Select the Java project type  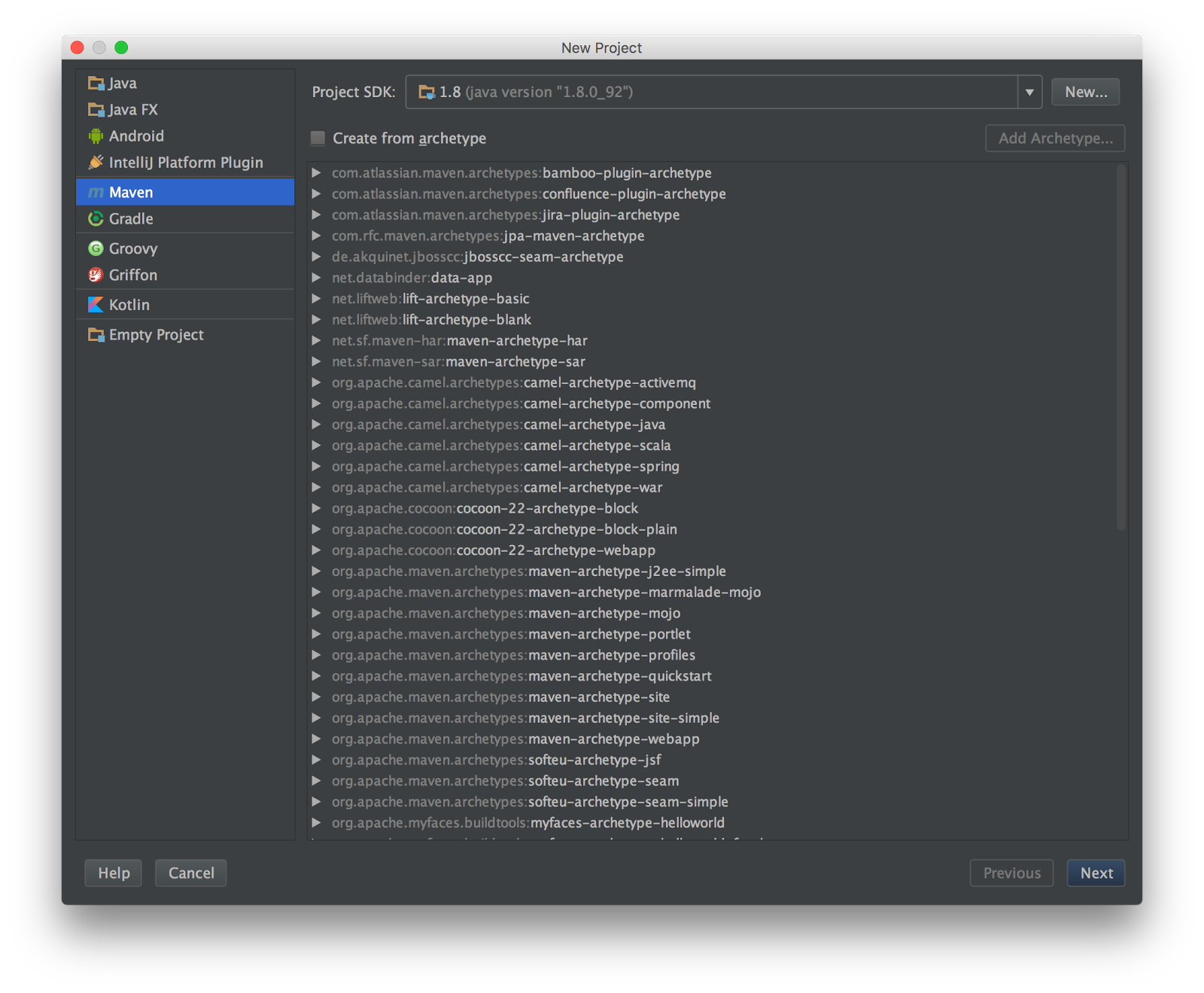pos(185,84)
